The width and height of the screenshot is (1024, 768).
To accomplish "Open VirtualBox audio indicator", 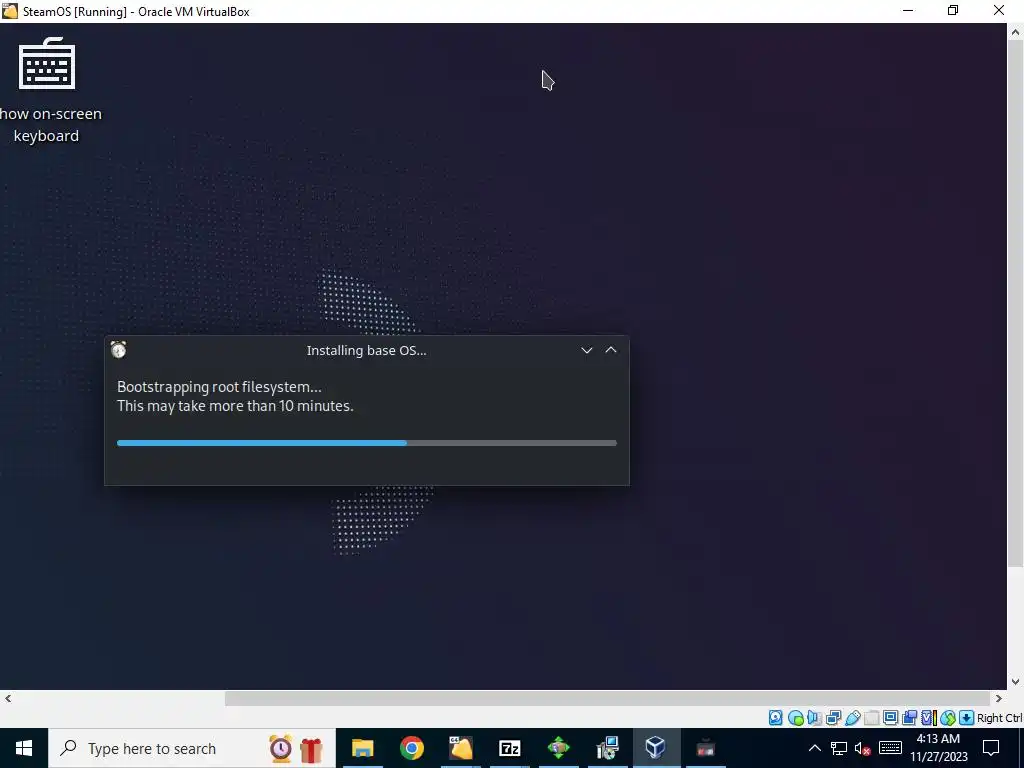I will tap(814, 718).
